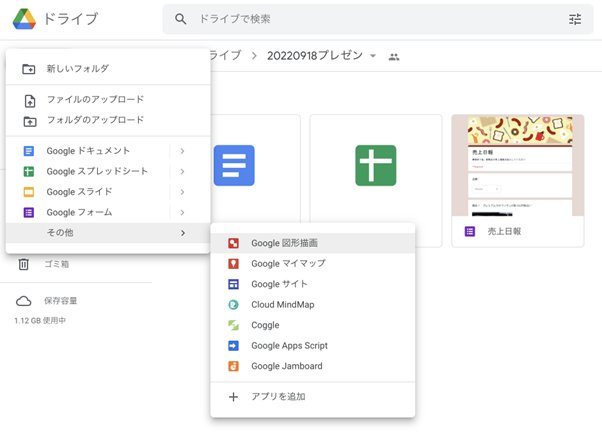Image resolution: width=602 pixels, height=436 pixels.
Task: Click the 20220918プレゼン breadcrumb name
Action: click(315, 56)
